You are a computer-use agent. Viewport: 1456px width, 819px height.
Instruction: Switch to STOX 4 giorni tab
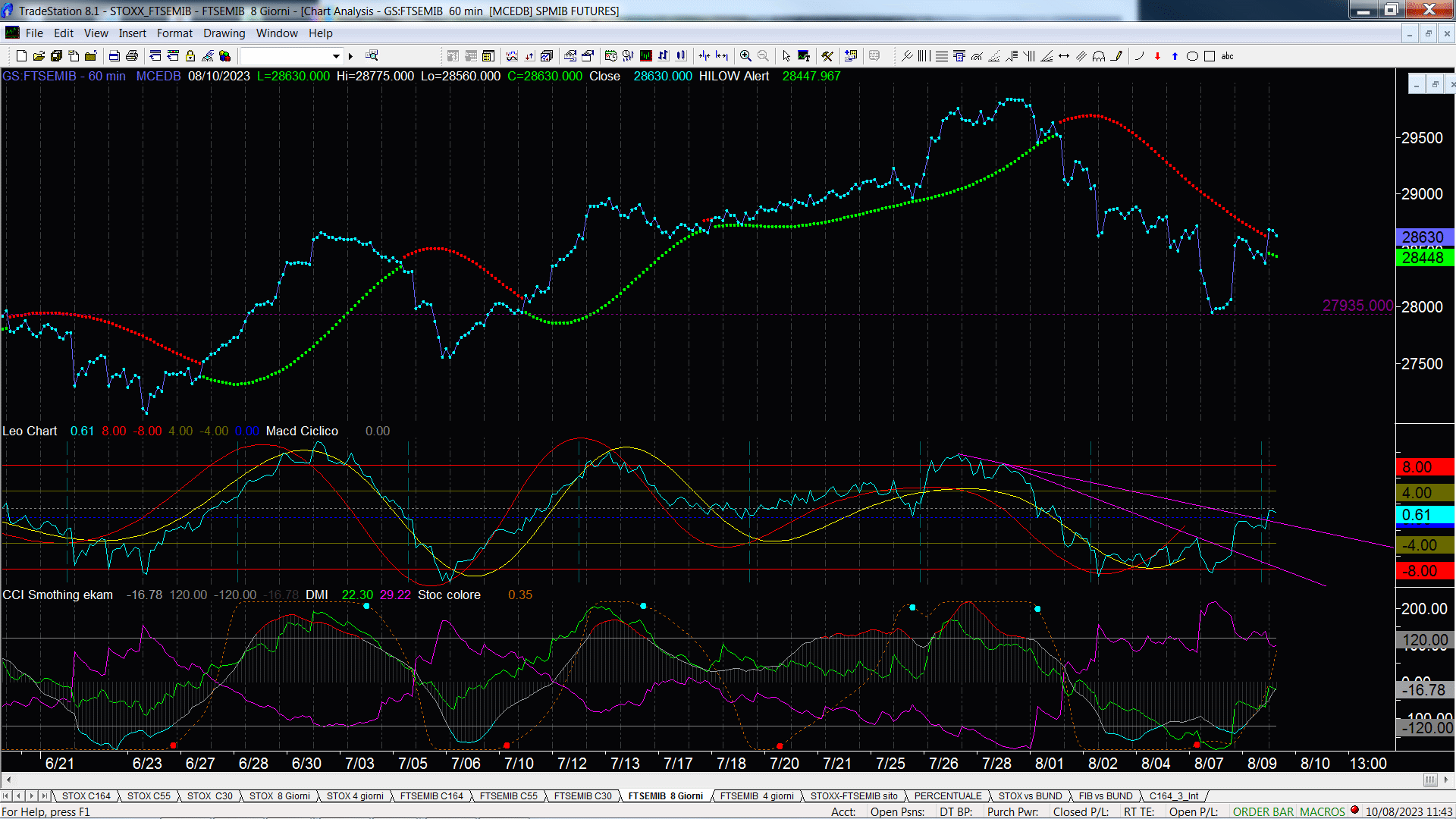(x=355, y=795)
